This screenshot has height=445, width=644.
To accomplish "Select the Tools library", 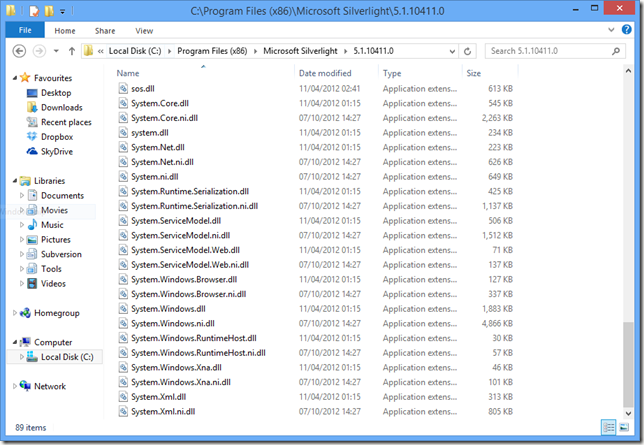I will (x=51, y=269).
